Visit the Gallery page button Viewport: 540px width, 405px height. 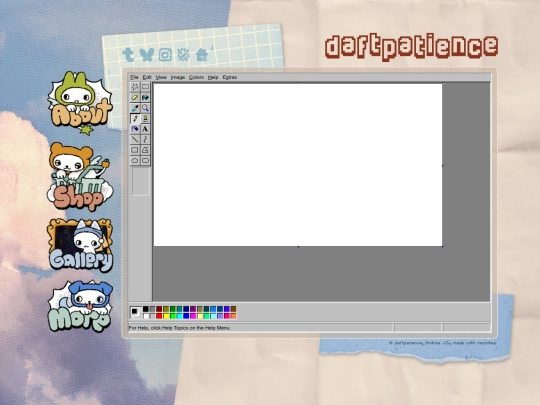coord(81,245)
